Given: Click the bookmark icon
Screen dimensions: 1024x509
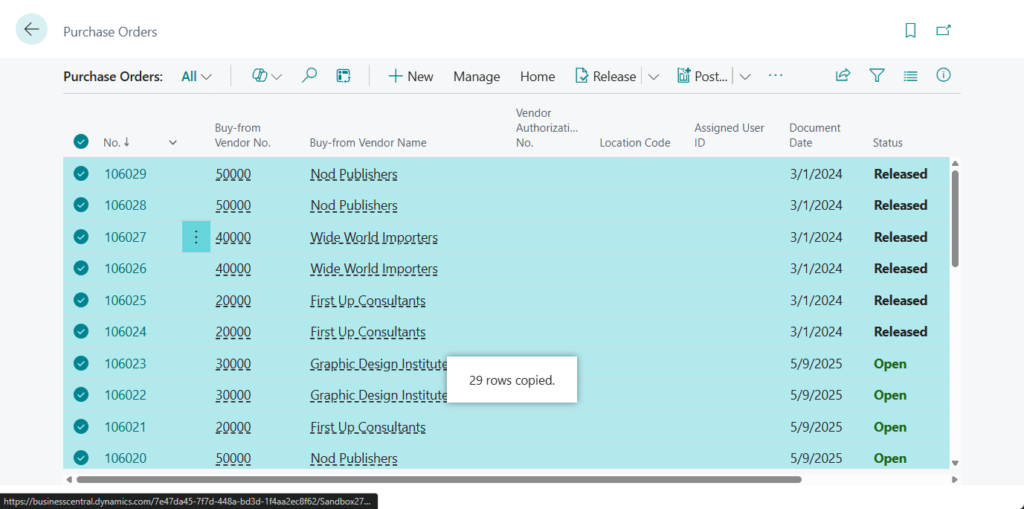Looking at the screenshot, I should click(910, 31).
